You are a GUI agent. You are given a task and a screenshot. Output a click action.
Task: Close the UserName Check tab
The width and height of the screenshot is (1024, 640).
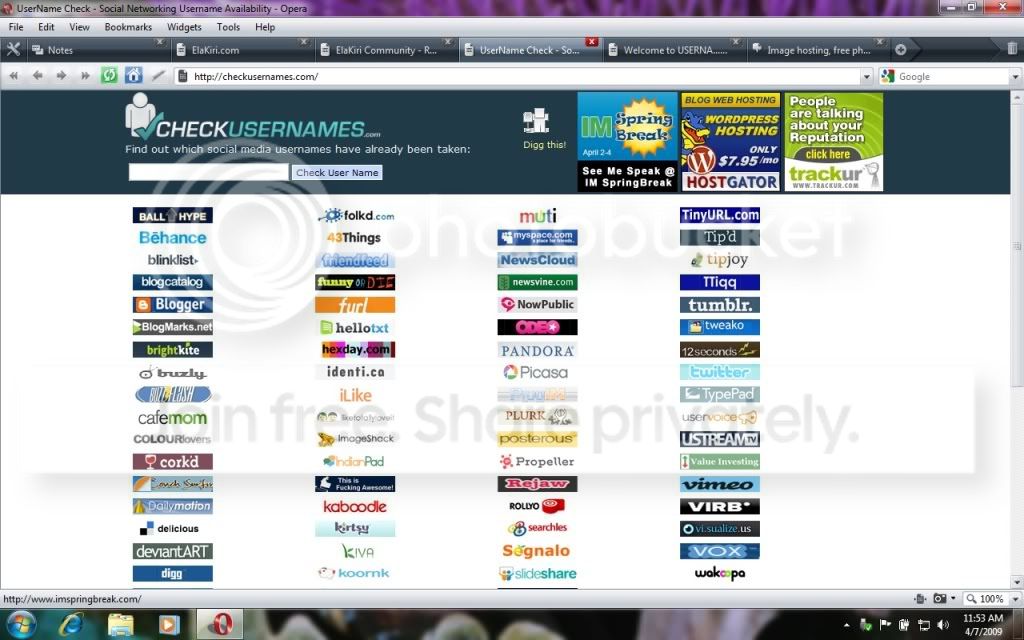click(x=592, y=42)
